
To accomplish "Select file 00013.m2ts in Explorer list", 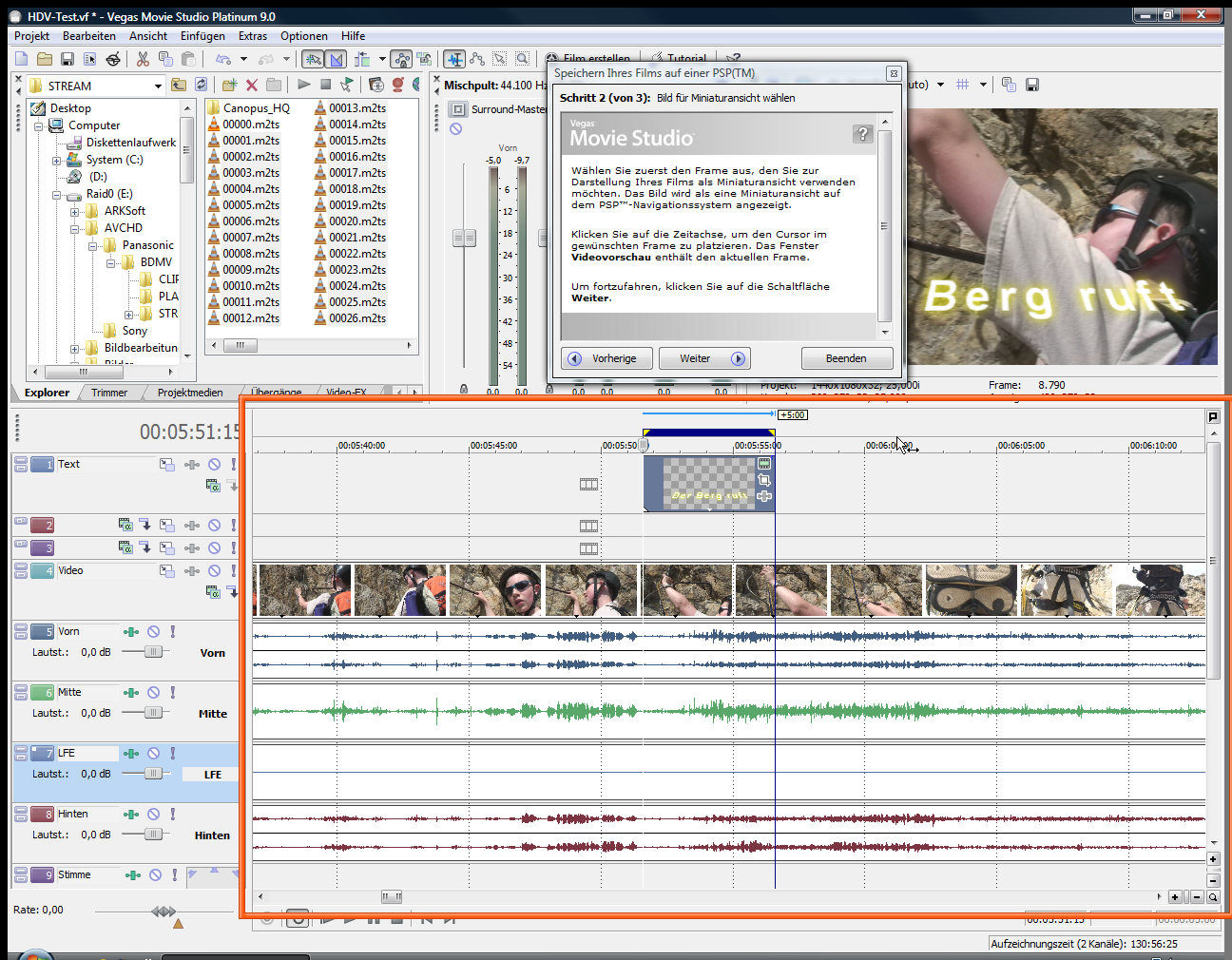I will 350,108.
